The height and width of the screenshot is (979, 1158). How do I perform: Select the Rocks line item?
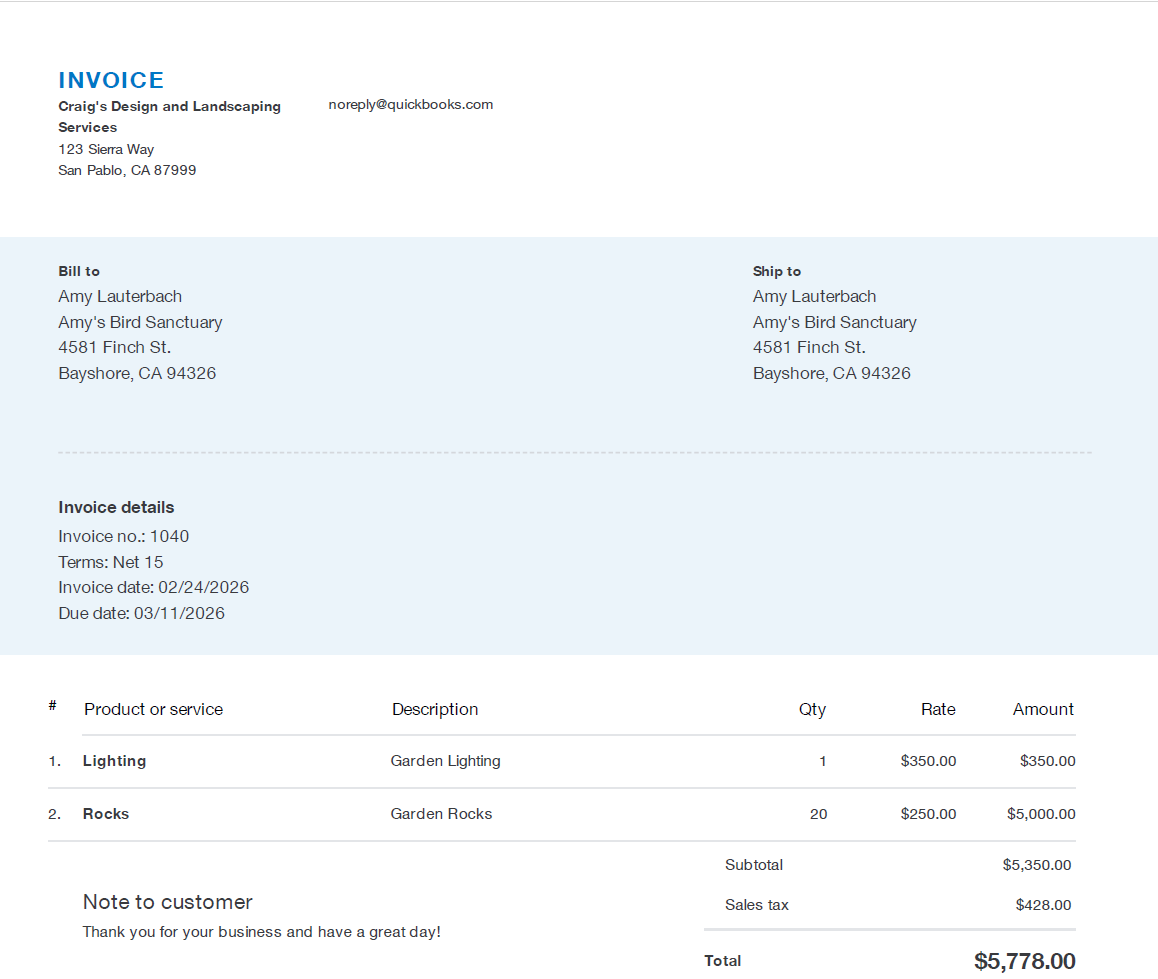[x=106, y=814]
